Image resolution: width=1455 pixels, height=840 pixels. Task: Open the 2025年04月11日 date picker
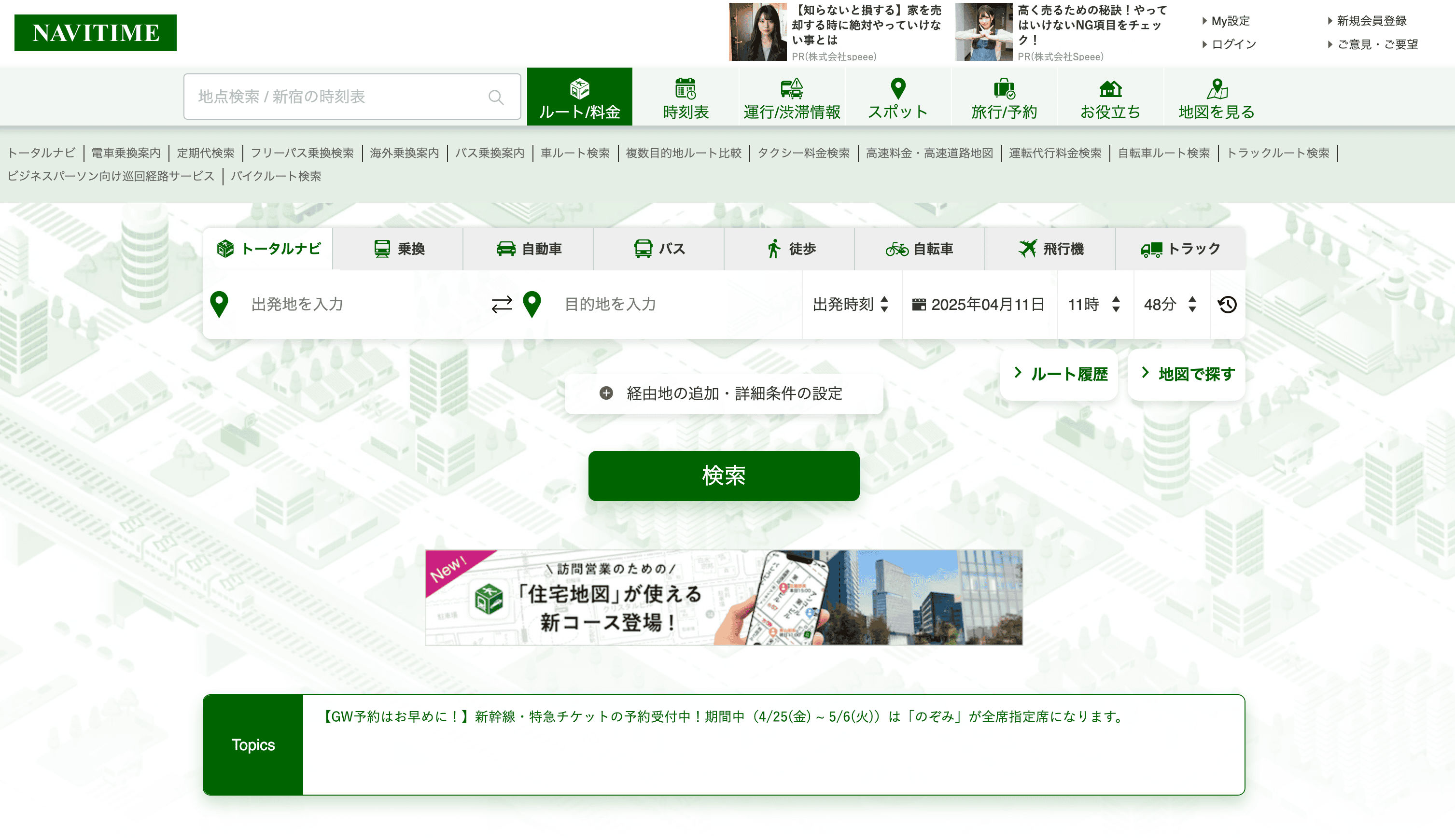click(x=979, y=304)
